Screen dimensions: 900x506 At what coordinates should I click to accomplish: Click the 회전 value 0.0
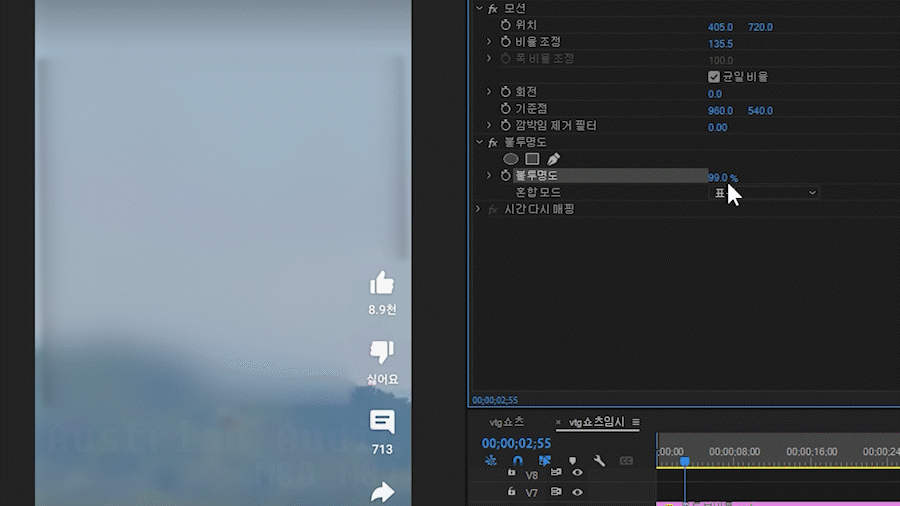pyautogui.click(x=715, y=94)
